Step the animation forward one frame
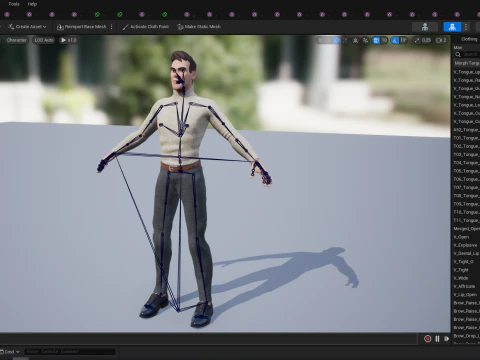Image resolution: width=480 pixels, height=360 pixels. coord(446,339)
